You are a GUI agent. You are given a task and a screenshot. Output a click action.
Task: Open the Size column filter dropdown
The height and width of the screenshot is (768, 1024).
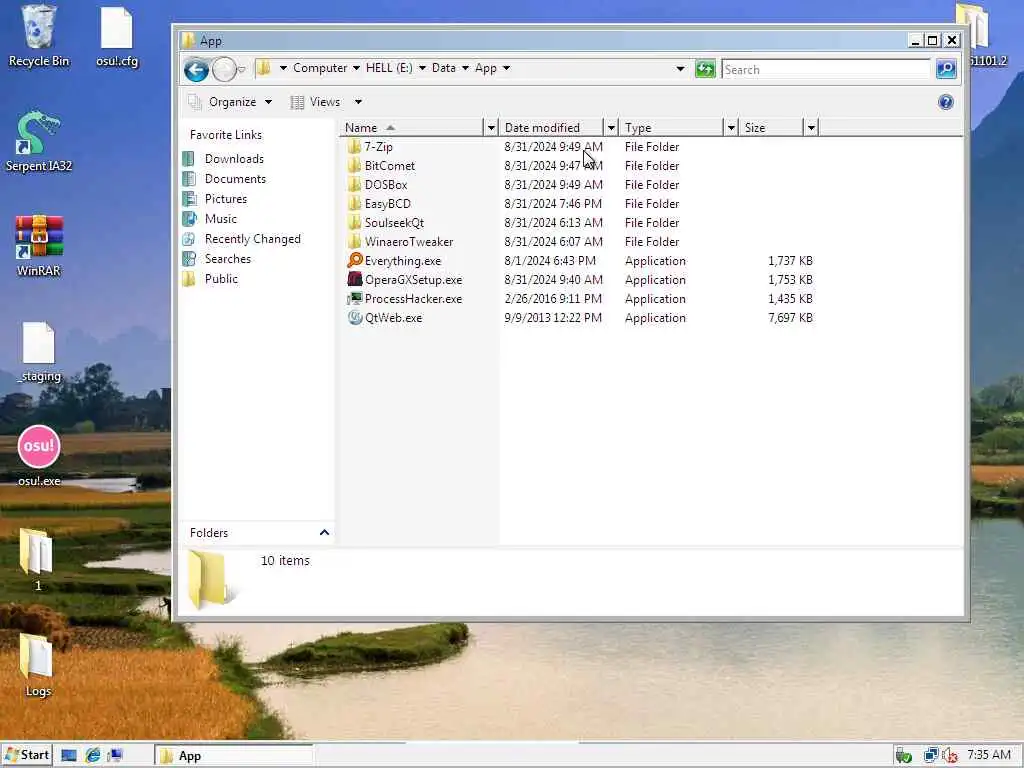811,127
